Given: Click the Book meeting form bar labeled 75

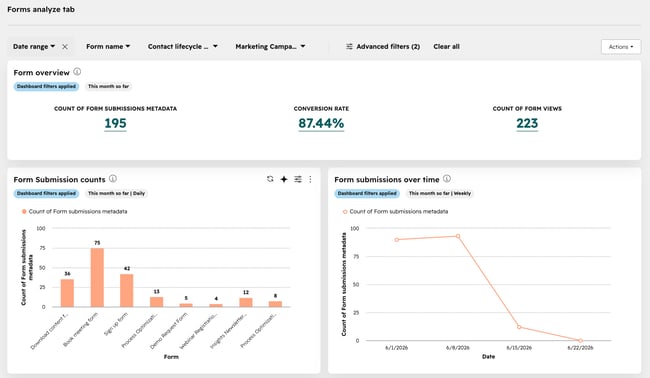Looking at the screenshot, I should (97, 277).
